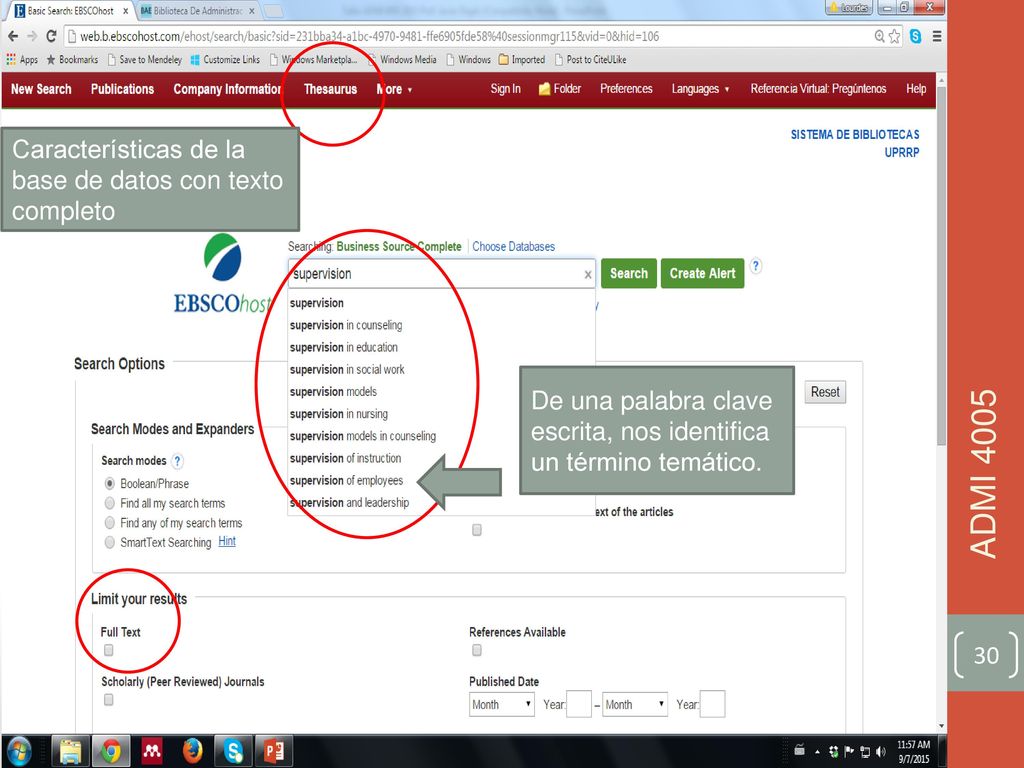
Task: Click the Create Alert button
Action: pyautogui.click(x=703, y=273)
